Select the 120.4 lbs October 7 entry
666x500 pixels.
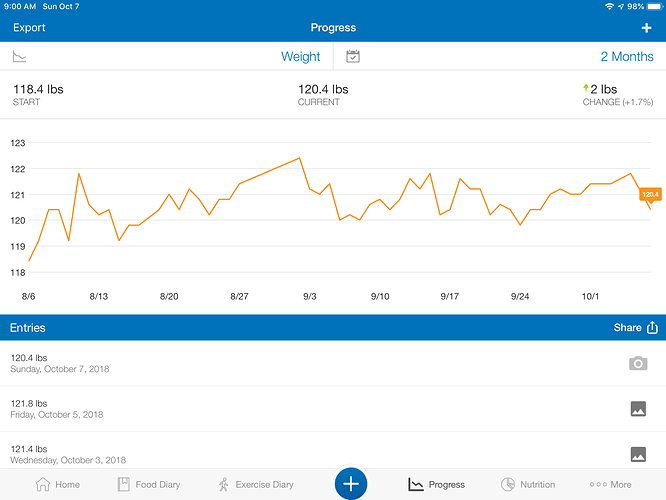[x=333, y=363]
